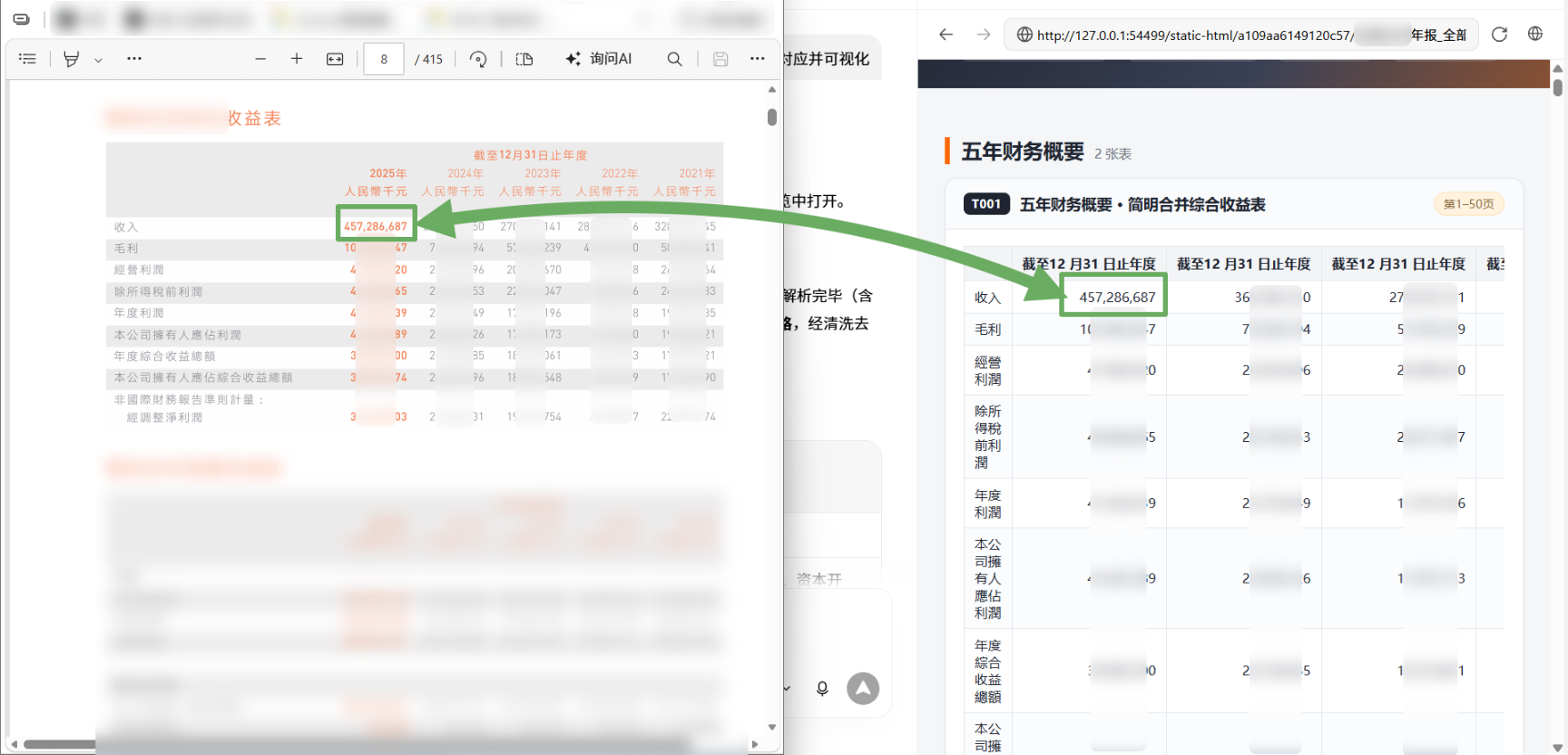Viewport: 1568px width, 755px height.
Task: Fit PDF page to width
Action: [335, 59]
